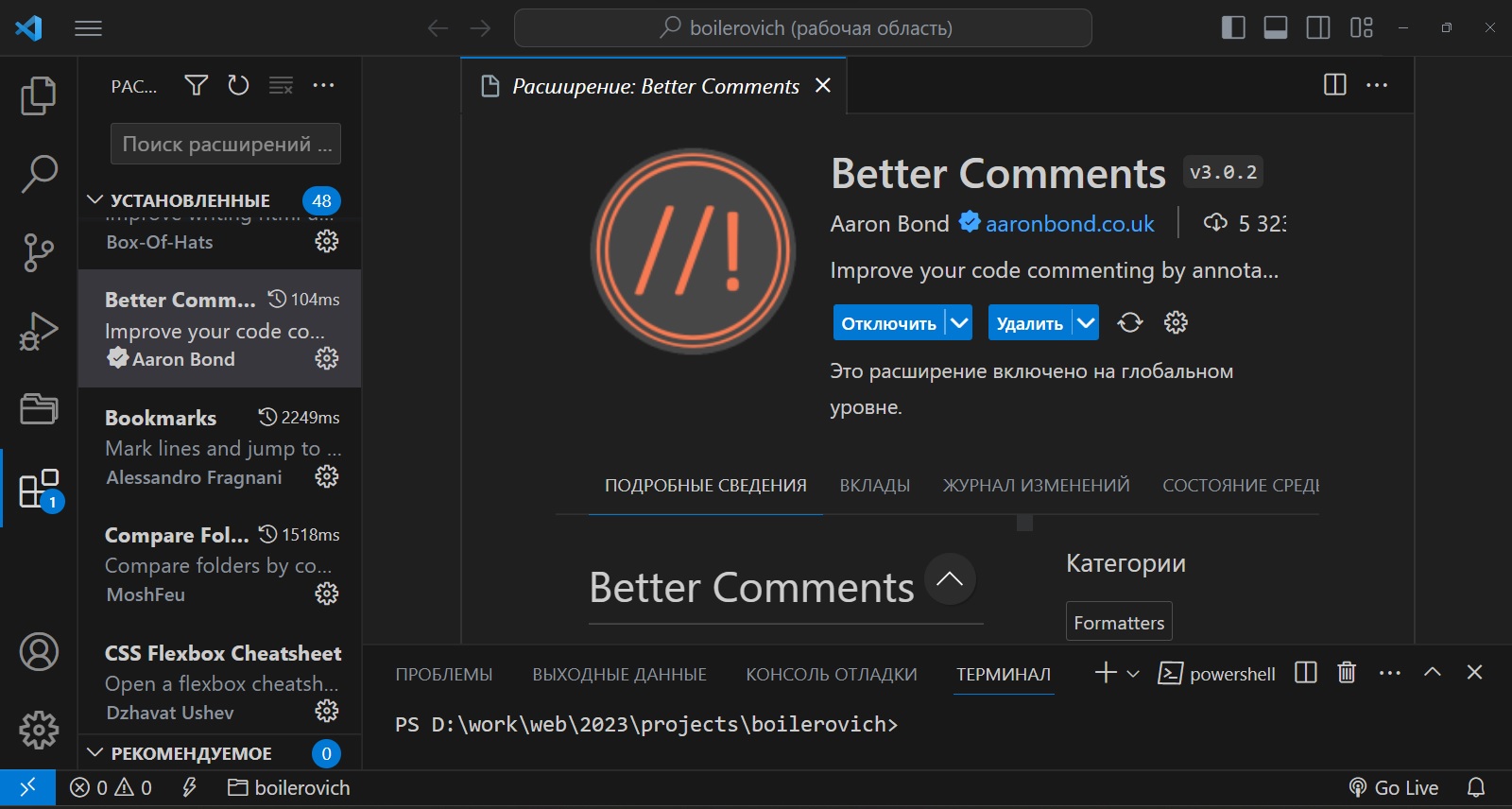Image resolution: width=1512 pixels, height=809 pixels.
Task: Focus the extensions search field
Action: pos(226,144)
